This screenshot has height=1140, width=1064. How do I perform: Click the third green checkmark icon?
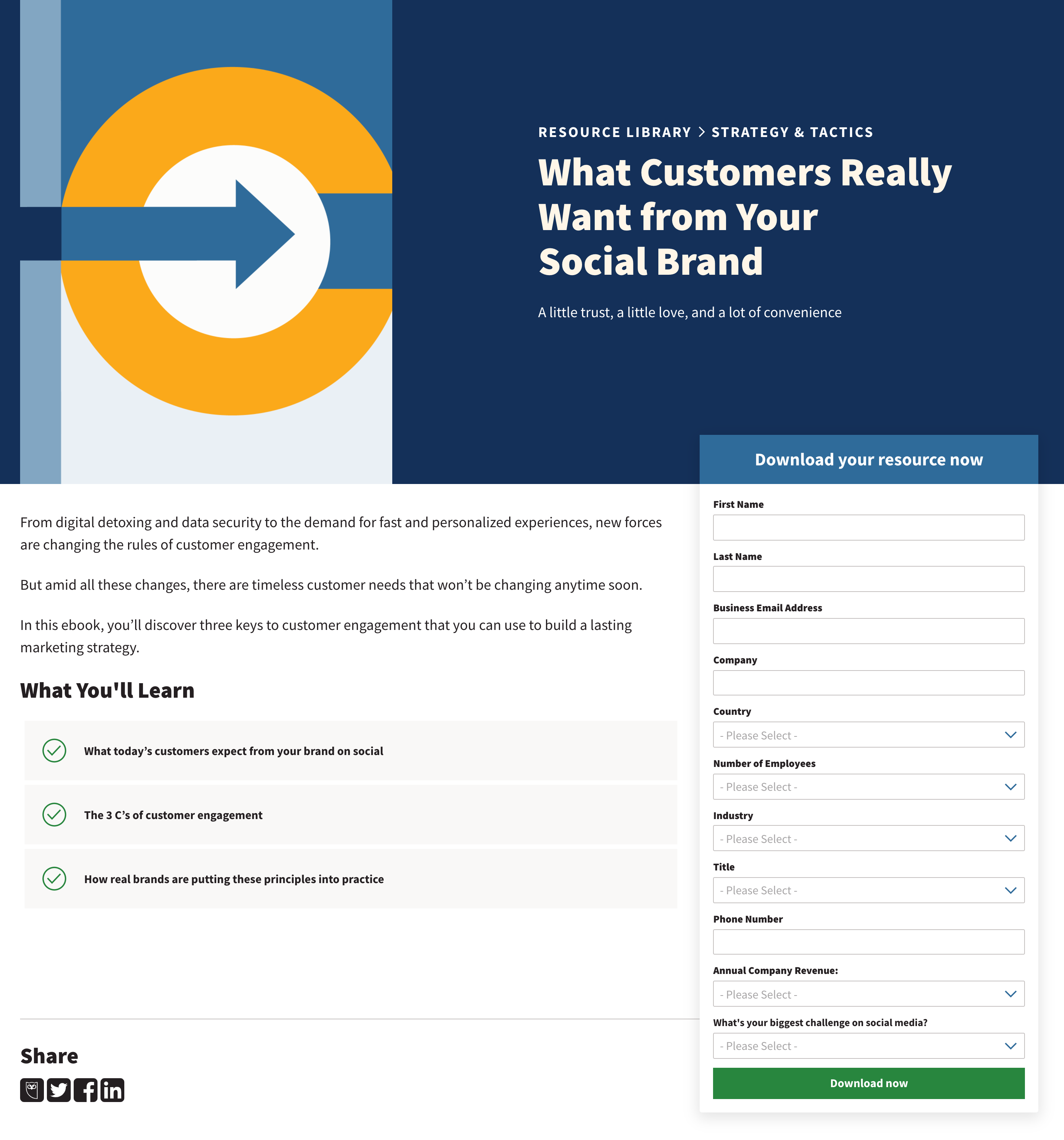point(54,879)
